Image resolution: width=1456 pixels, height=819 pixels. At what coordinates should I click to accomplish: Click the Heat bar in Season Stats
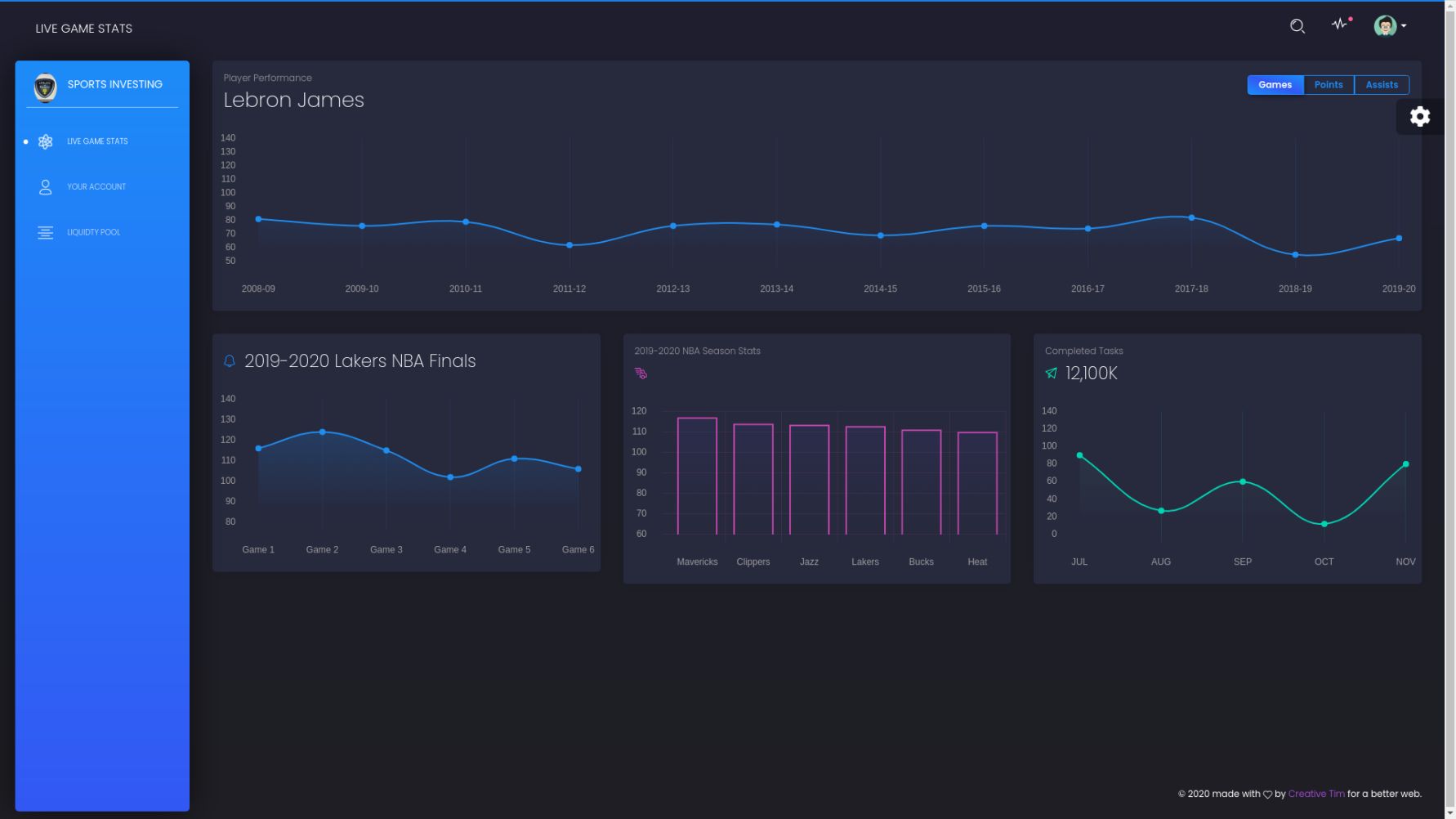[977, 483]
